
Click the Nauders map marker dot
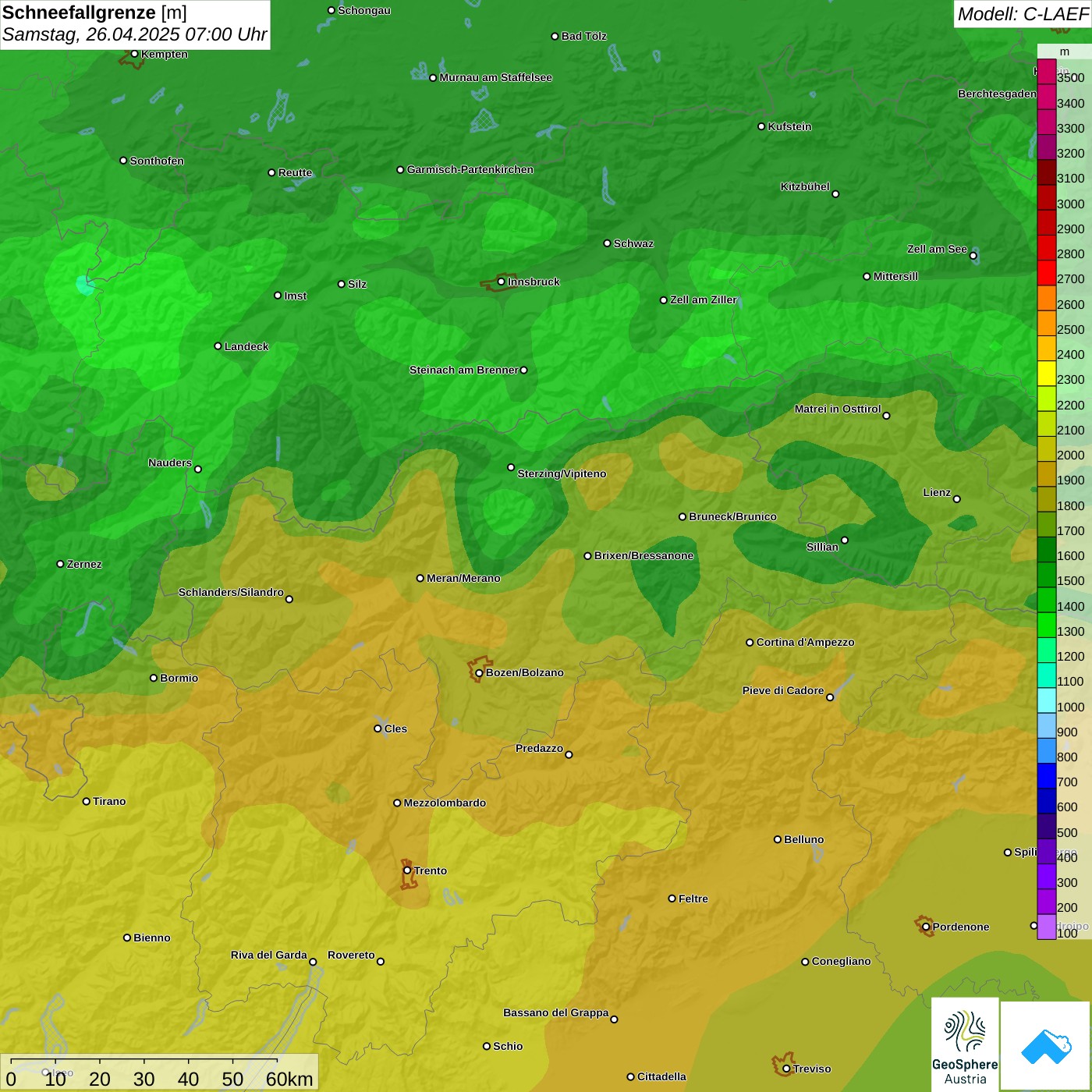coord(198,469)
